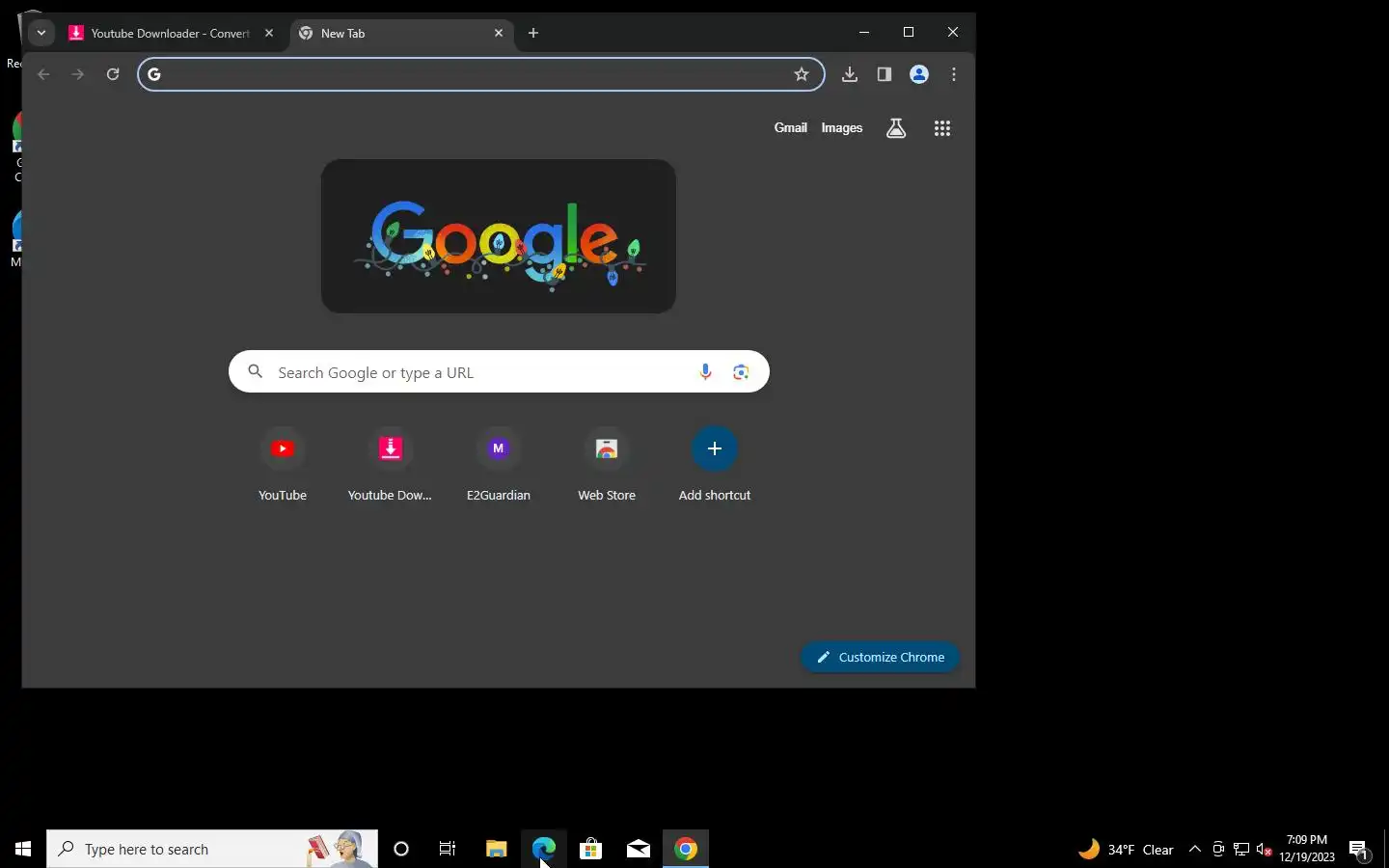Image resolution: width=1389 pixels, height=868 pixels.
Task: Open the E2Guardian shortcut
Action: [x=499, y=465]
